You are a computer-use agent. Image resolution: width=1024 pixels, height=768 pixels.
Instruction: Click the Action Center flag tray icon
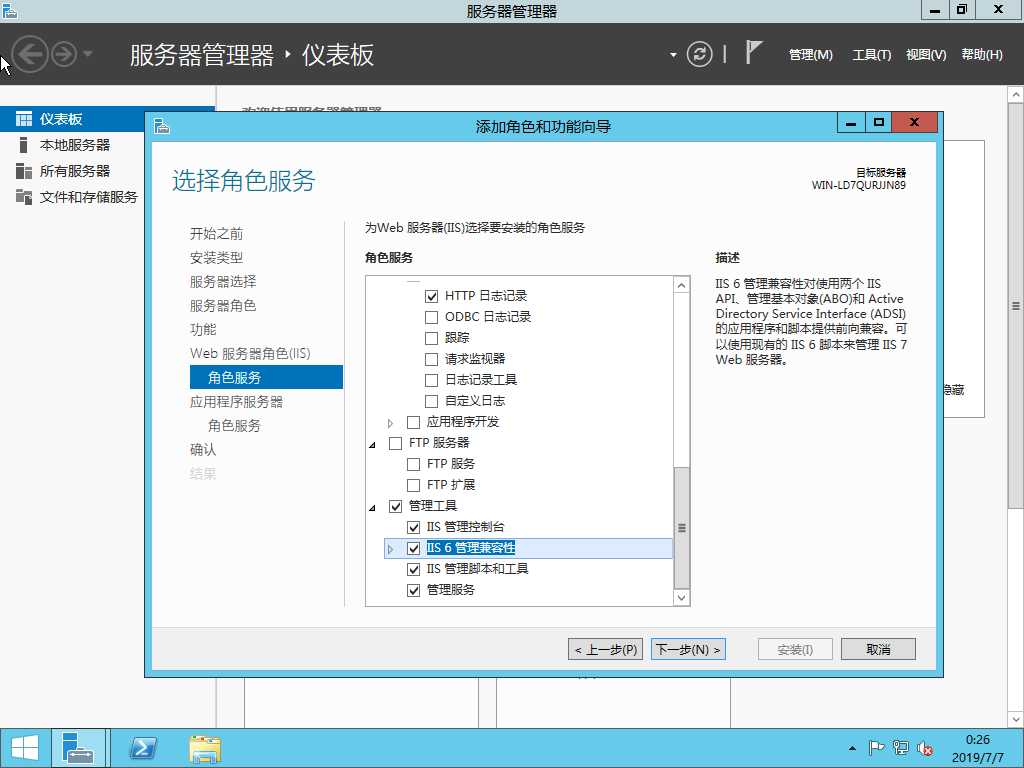(876, 748)
